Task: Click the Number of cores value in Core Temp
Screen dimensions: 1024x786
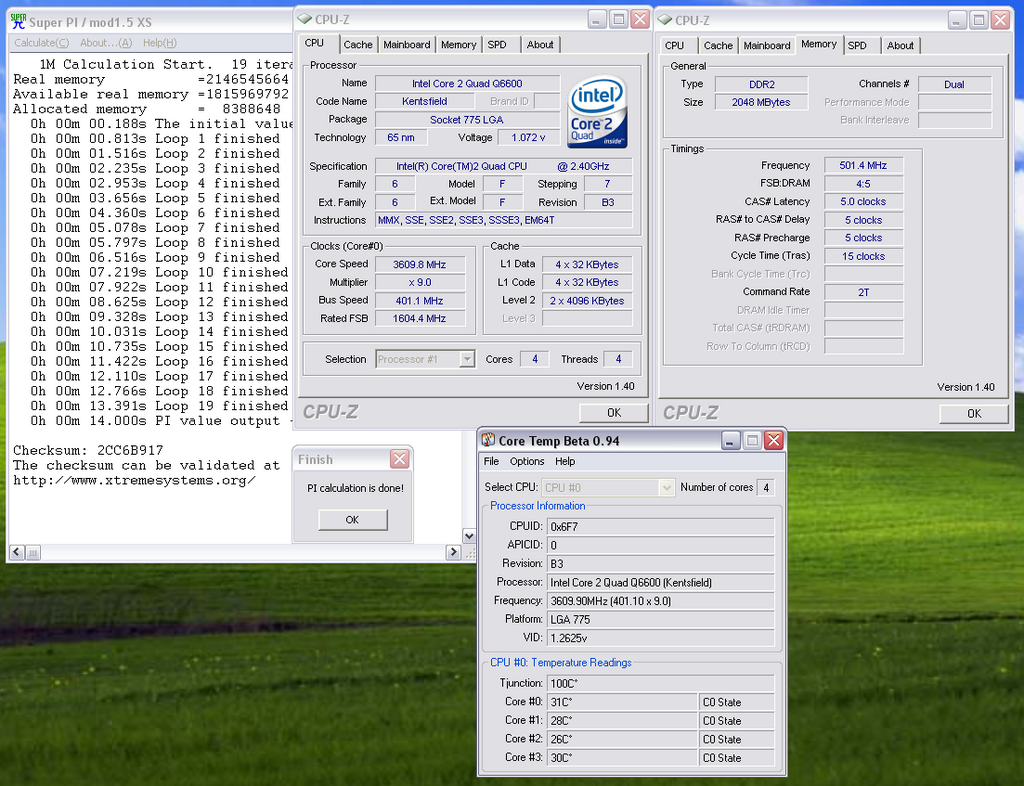Action: point(766,488)
